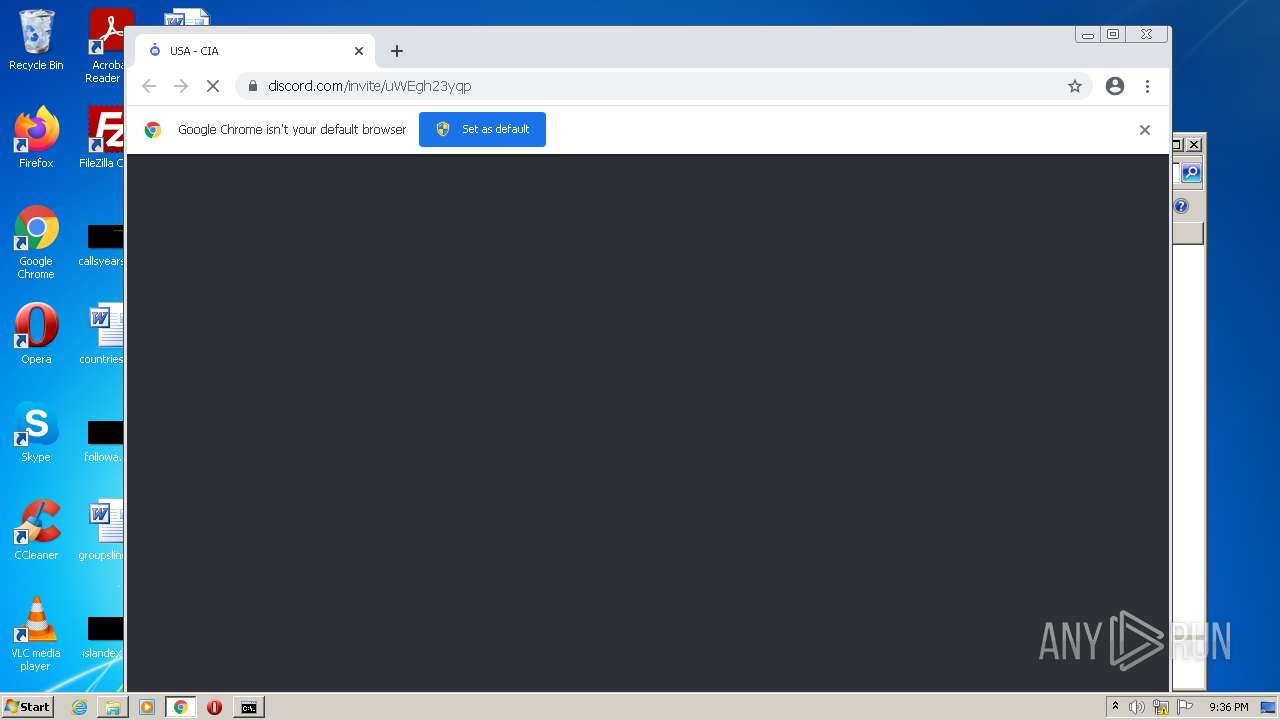
Task: Go back to previous page in Chrome
Action: pos(149,86)
